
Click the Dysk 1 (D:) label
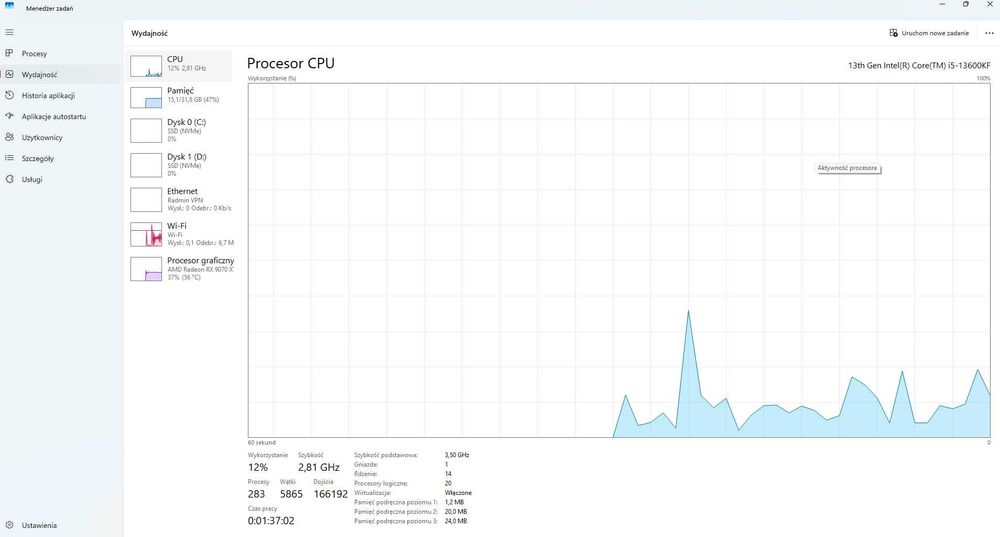(186, 156)
